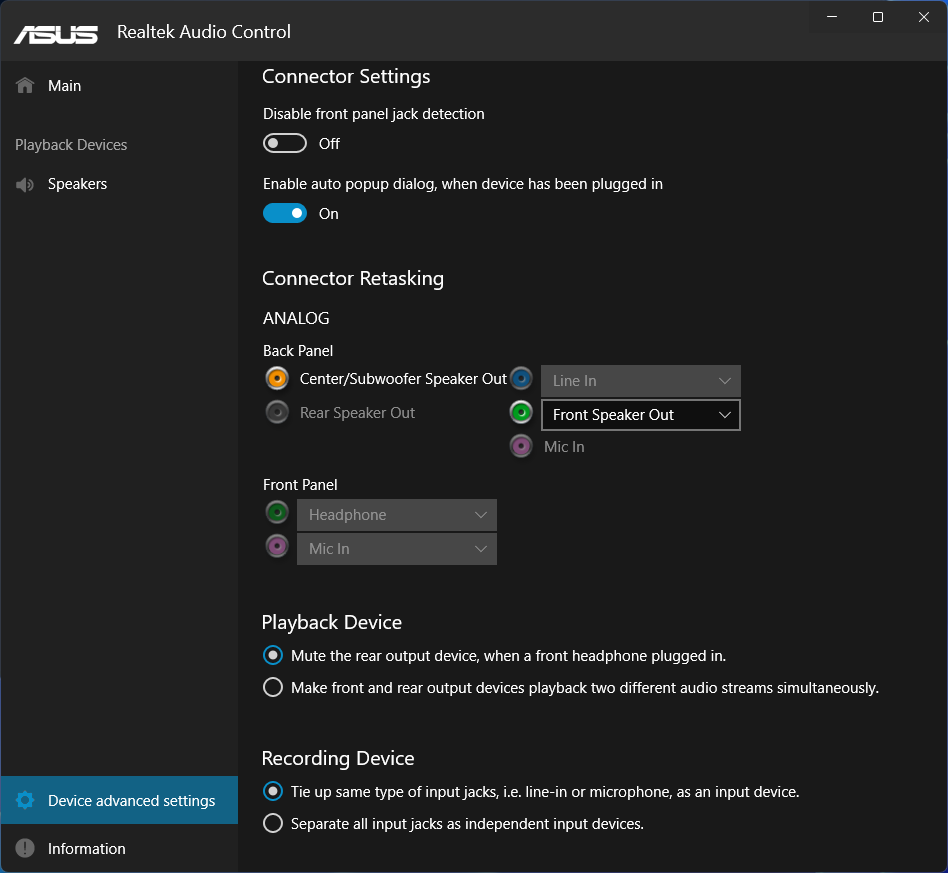This screenshot has height=873, width=948.
Task: Click the gray Rear Speaker Out jack icon
Action: pyautogui.click(x=277, y=412)
